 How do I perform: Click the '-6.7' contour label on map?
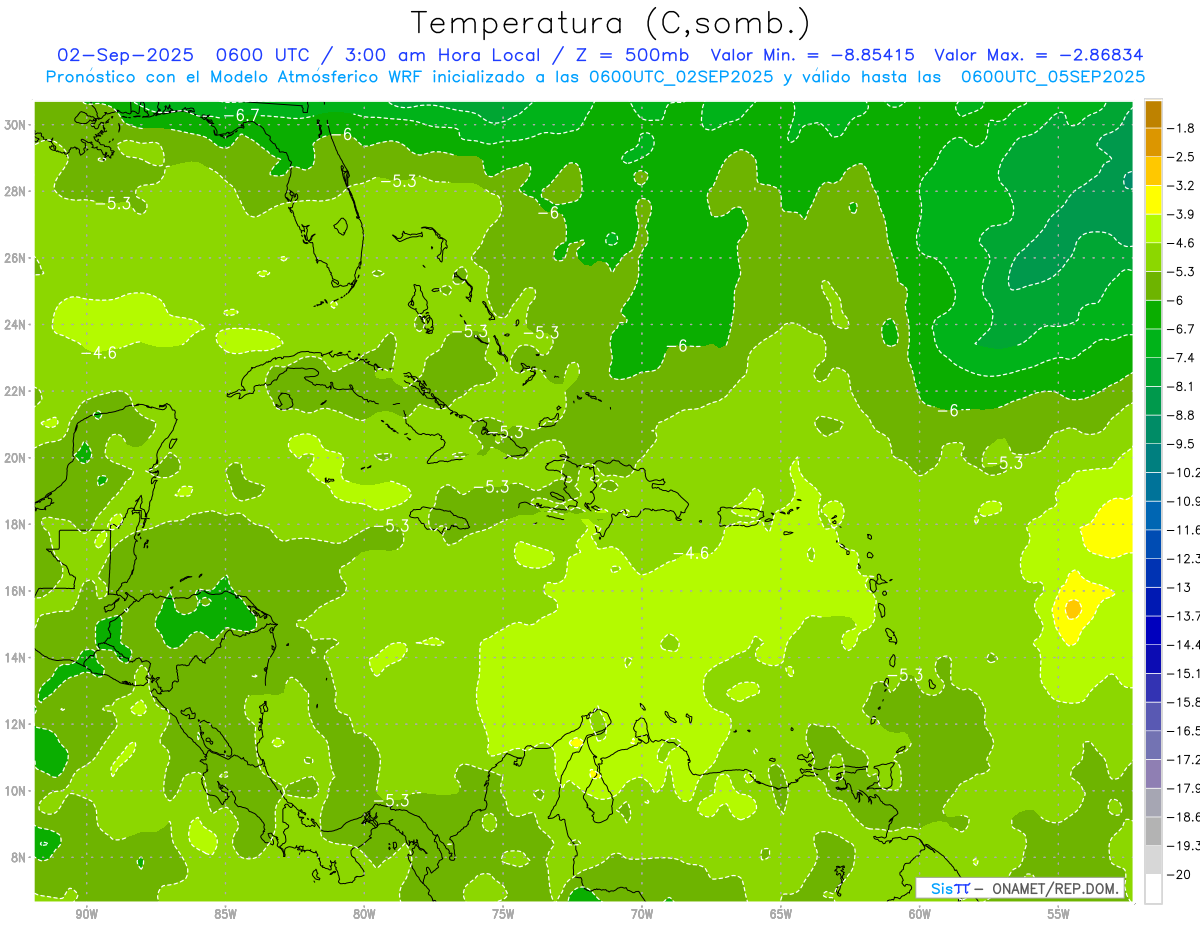click(x=241, y=115)
